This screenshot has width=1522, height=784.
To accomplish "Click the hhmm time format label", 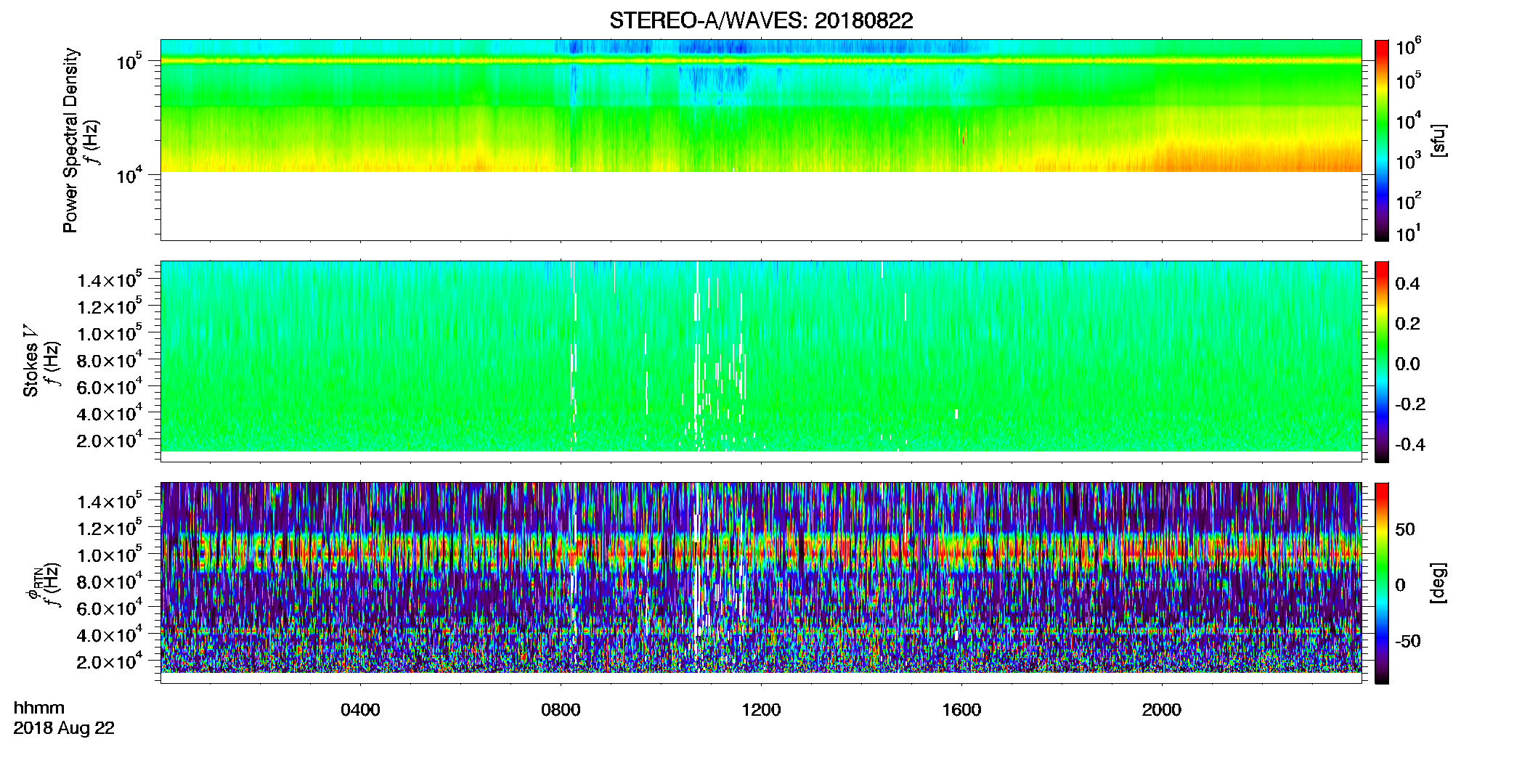I will (39, 709).
